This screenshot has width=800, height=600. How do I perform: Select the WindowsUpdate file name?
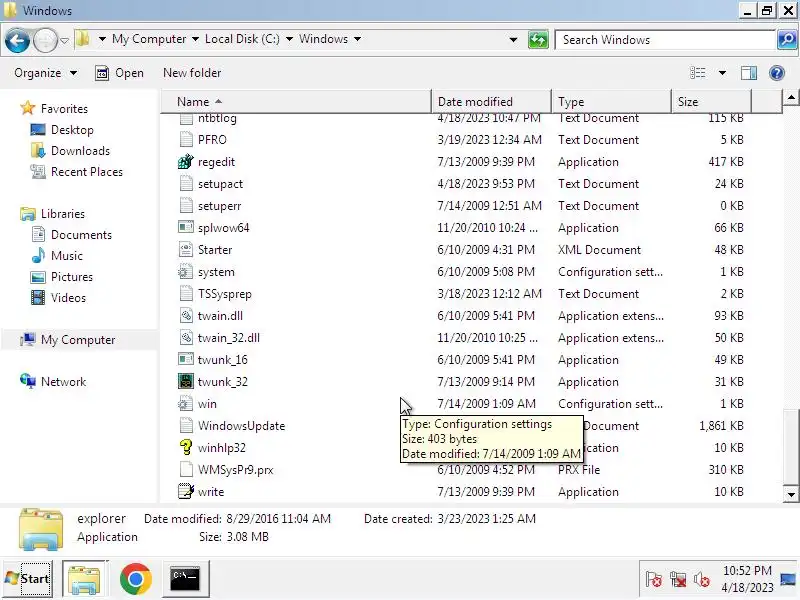click(241, 426)
